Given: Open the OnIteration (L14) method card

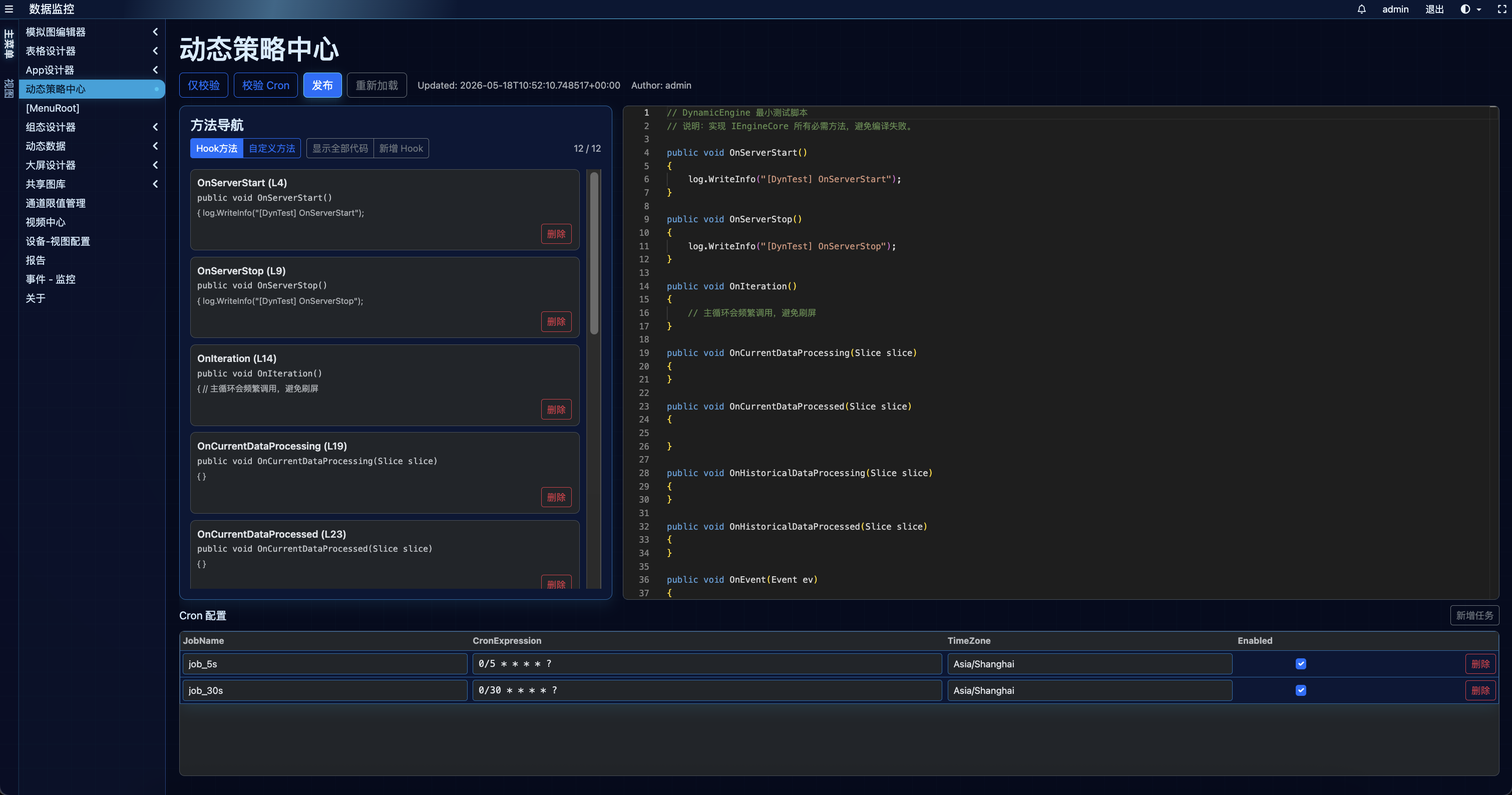Looking at the screenshot, I should tap(385, 385).
